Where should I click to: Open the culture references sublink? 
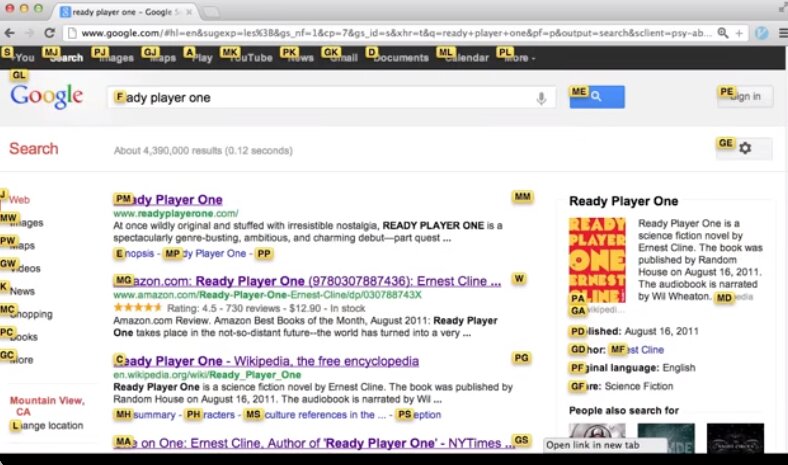[316, 415]
